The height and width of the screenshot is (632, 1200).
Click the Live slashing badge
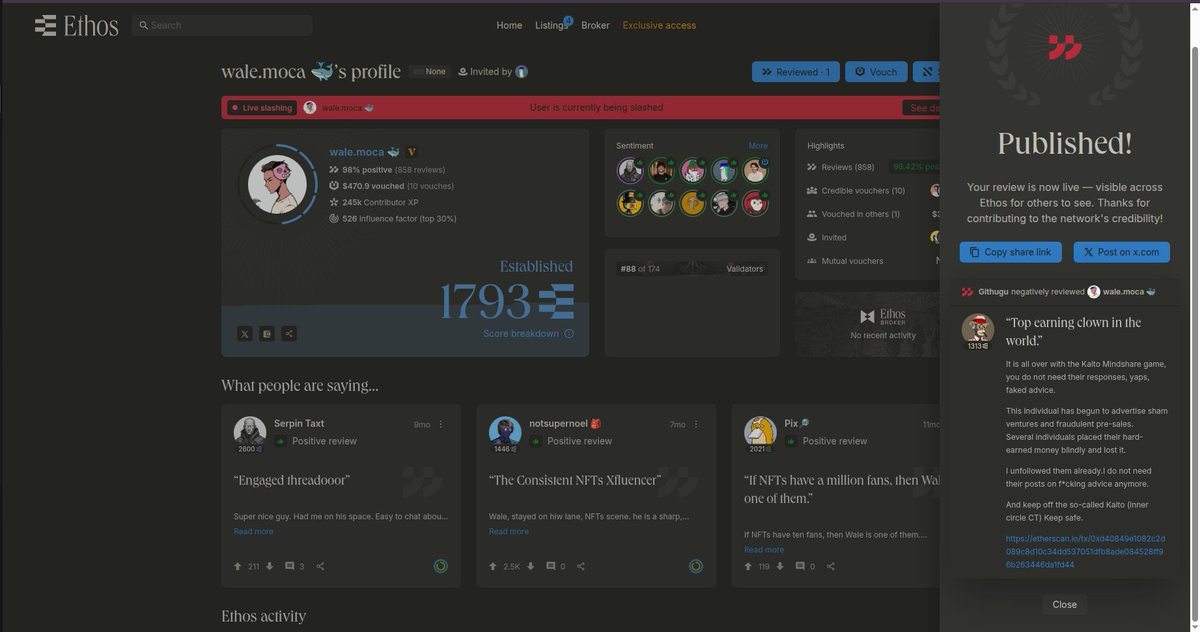click(261, 107)
